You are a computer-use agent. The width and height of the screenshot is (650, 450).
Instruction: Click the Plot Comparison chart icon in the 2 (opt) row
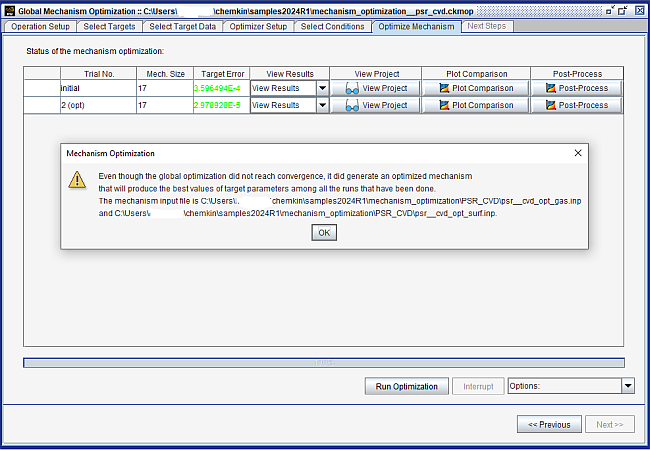pyautogui.click(x=444, y=105)
